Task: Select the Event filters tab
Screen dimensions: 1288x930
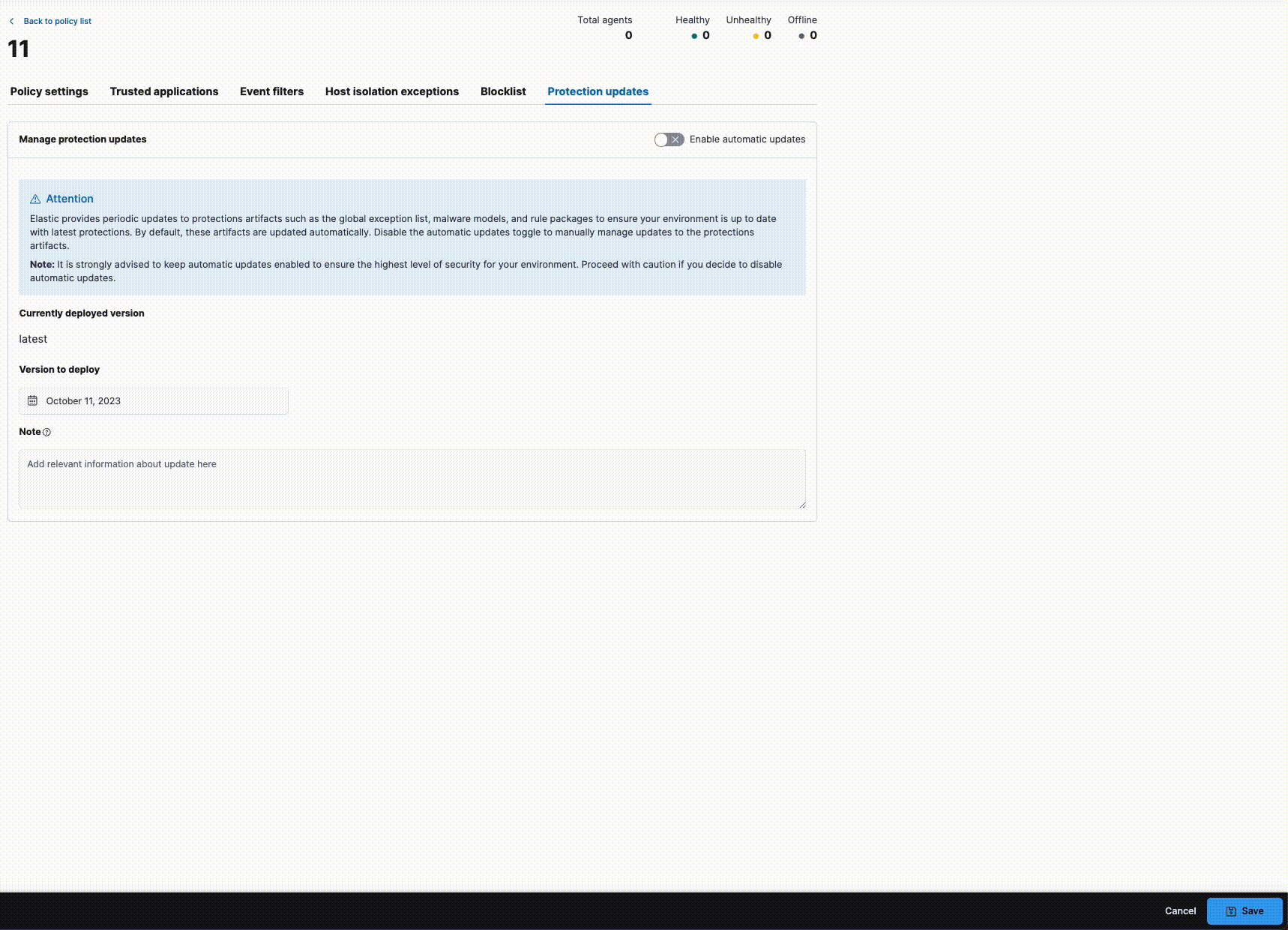Action: (271, 91)
